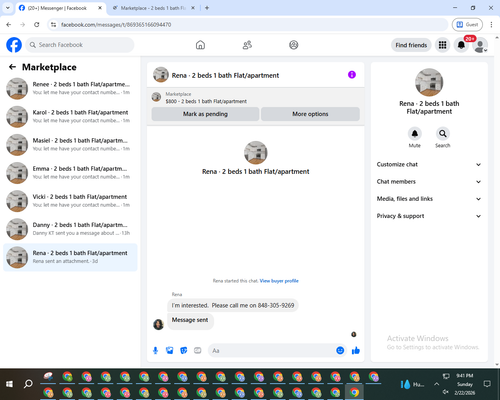
Task: Open the tab search dropdown arrow
Action: [x=8, y=8]
